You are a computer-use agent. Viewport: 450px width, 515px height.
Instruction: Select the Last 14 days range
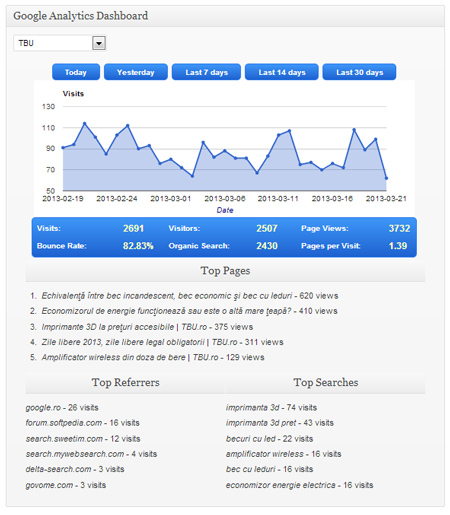point(282,72)
